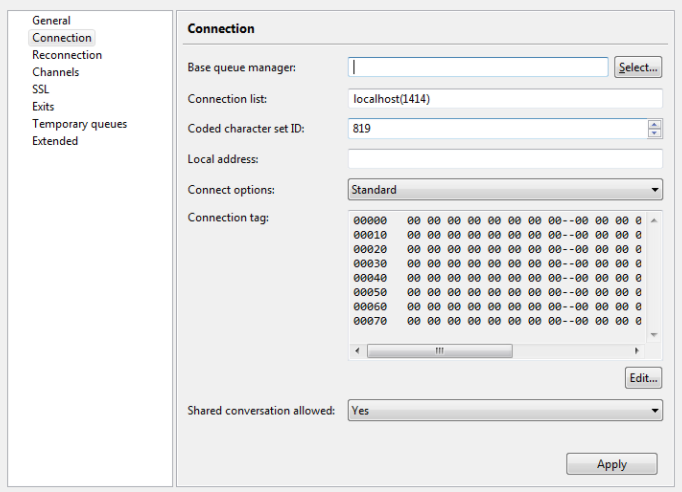Open the Connect options dropdown
This screenshot has width=682, height=492.
tap(505, 190)
